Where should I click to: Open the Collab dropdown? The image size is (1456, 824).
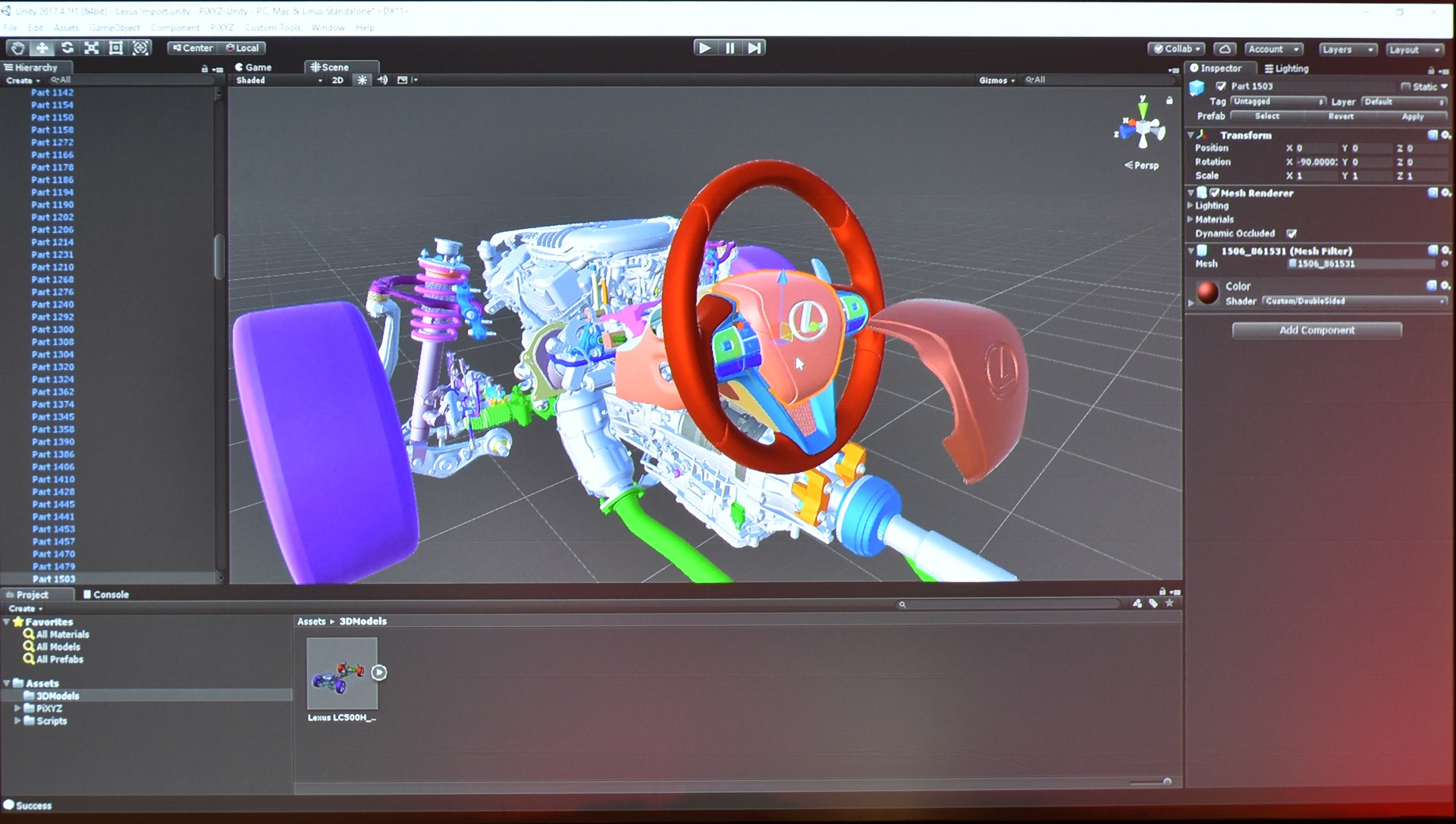[x=1177, y=49]
